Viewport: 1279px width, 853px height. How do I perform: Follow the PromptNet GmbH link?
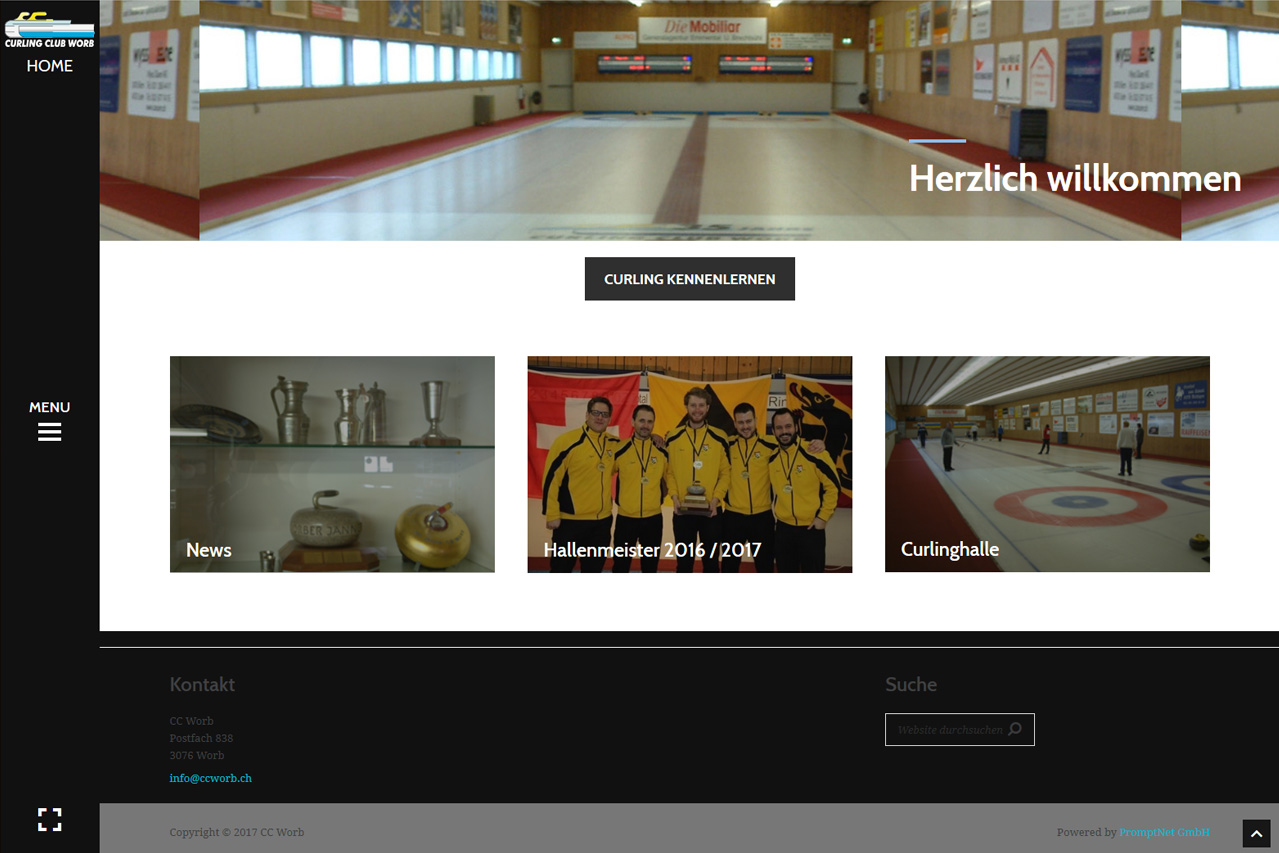tap(1164, 832)
